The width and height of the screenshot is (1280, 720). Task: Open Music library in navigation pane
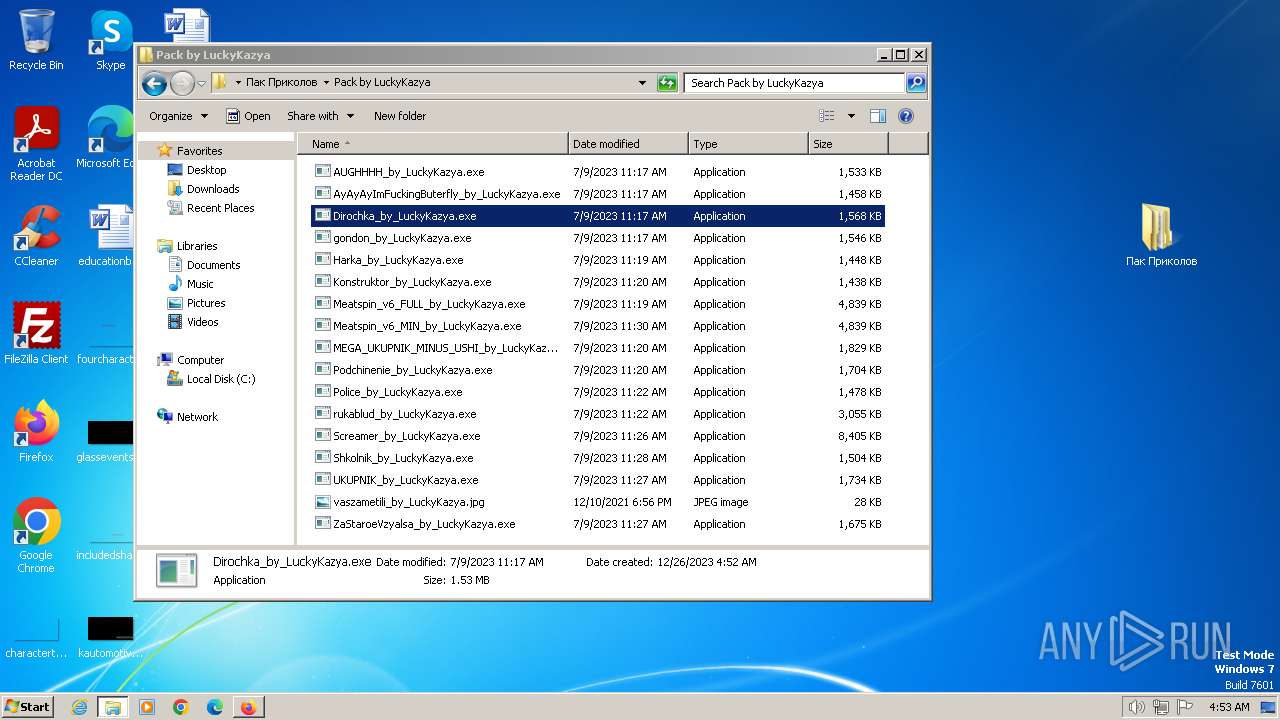point(200,284)
